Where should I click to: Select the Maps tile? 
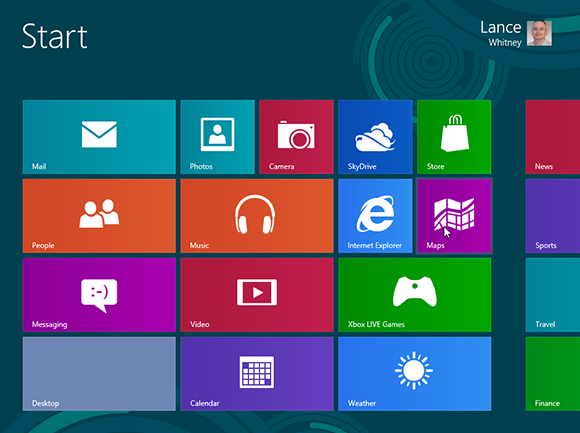(x=454, y=216)
